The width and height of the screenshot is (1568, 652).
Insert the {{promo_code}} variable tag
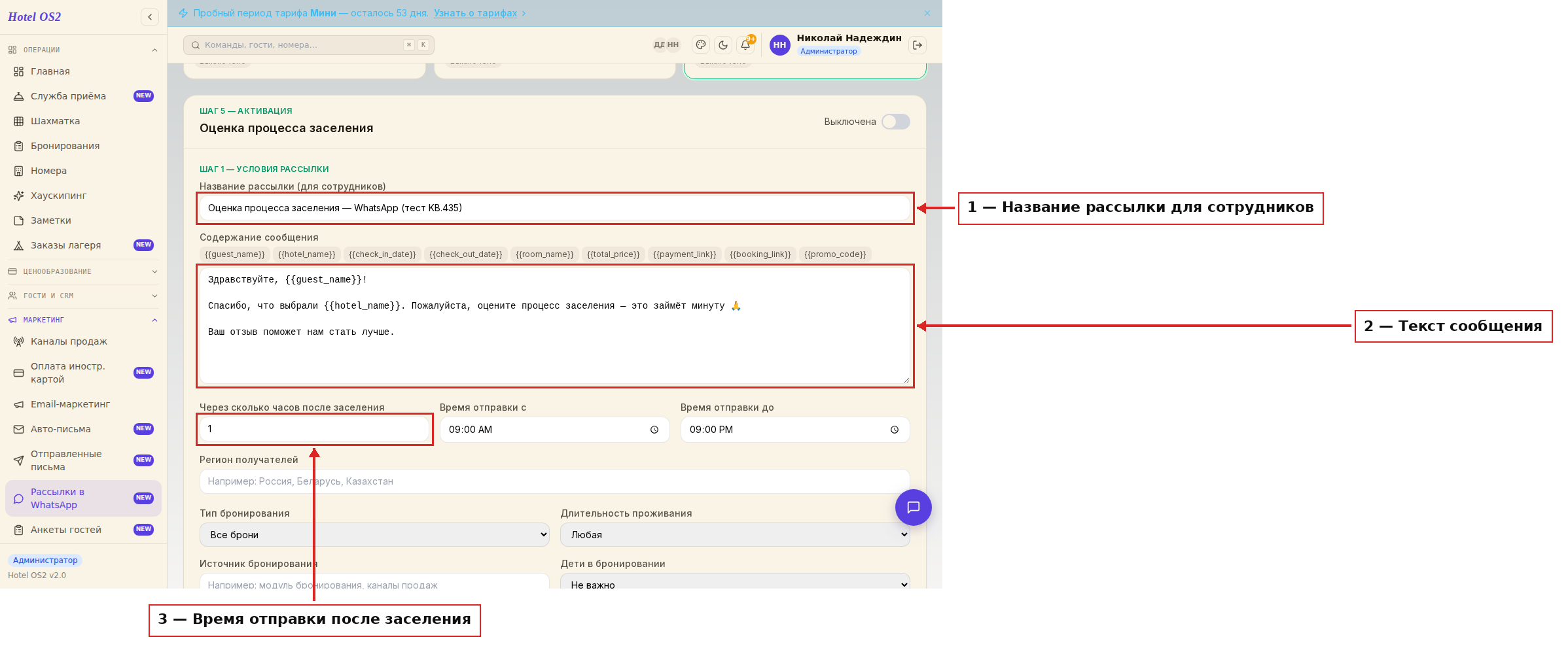pyautogui.click(x=835, y=254)
